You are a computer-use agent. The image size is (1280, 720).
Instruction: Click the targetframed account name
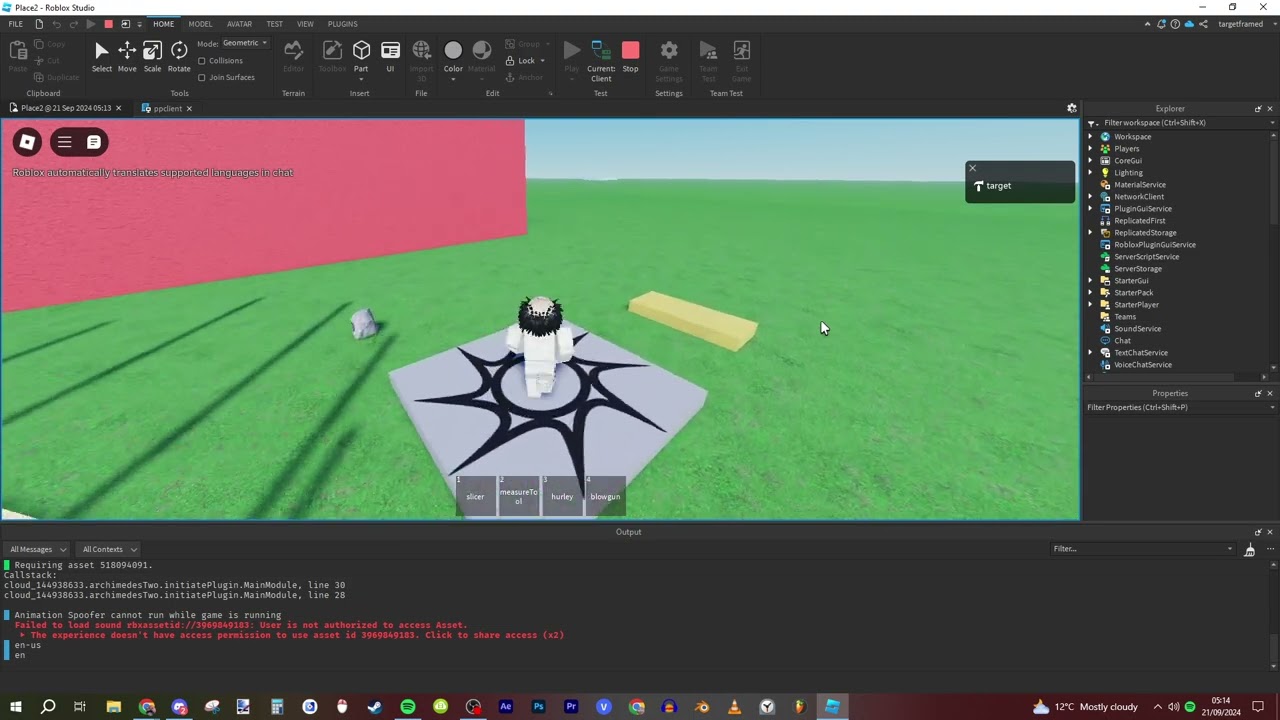(x=1240, y=24)
